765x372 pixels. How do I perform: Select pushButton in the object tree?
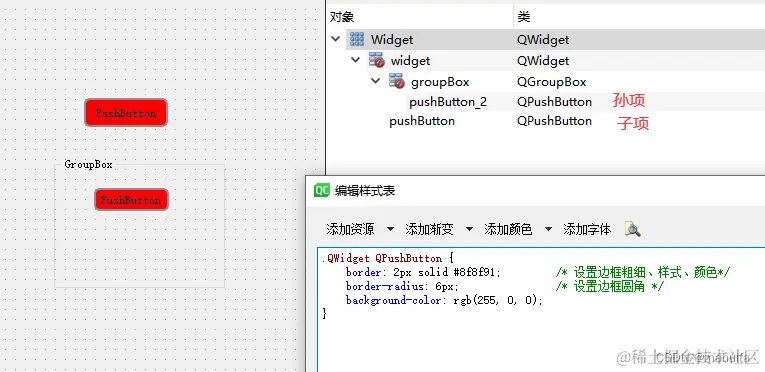tap(422, 121)
